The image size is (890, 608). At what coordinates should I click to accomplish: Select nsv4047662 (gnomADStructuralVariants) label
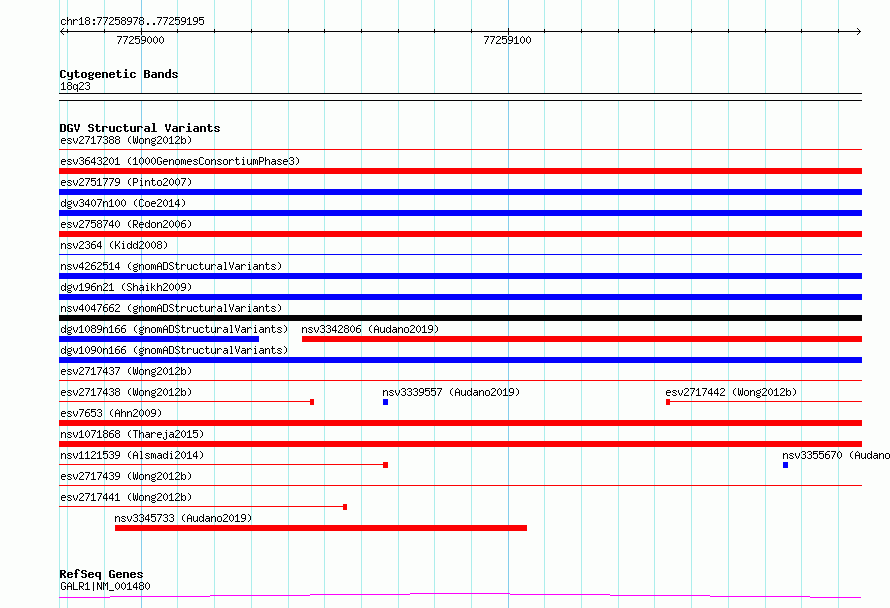click(x=171, y=308)
